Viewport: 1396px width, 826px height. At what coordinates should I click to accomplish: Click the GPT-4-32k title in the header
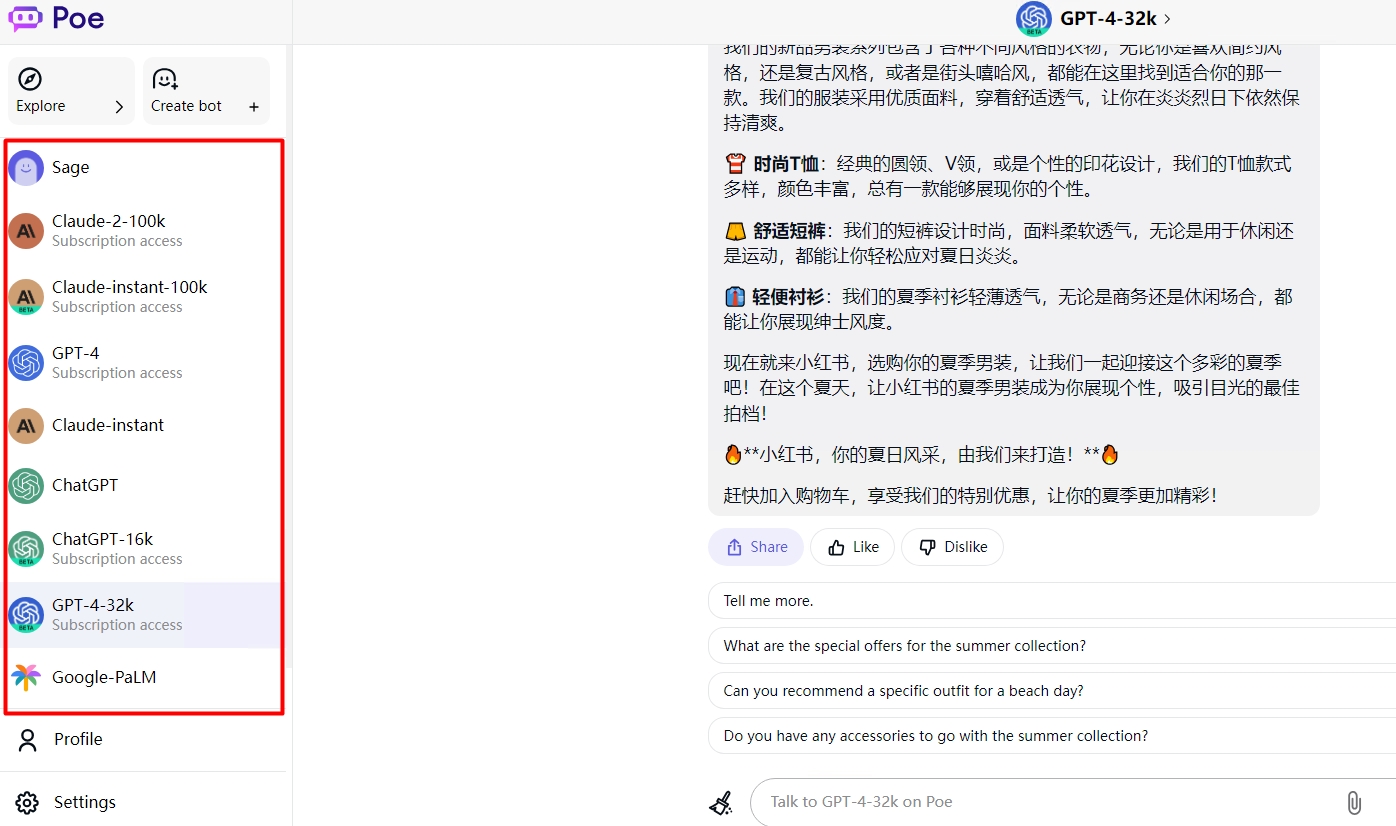[1108, 18]
